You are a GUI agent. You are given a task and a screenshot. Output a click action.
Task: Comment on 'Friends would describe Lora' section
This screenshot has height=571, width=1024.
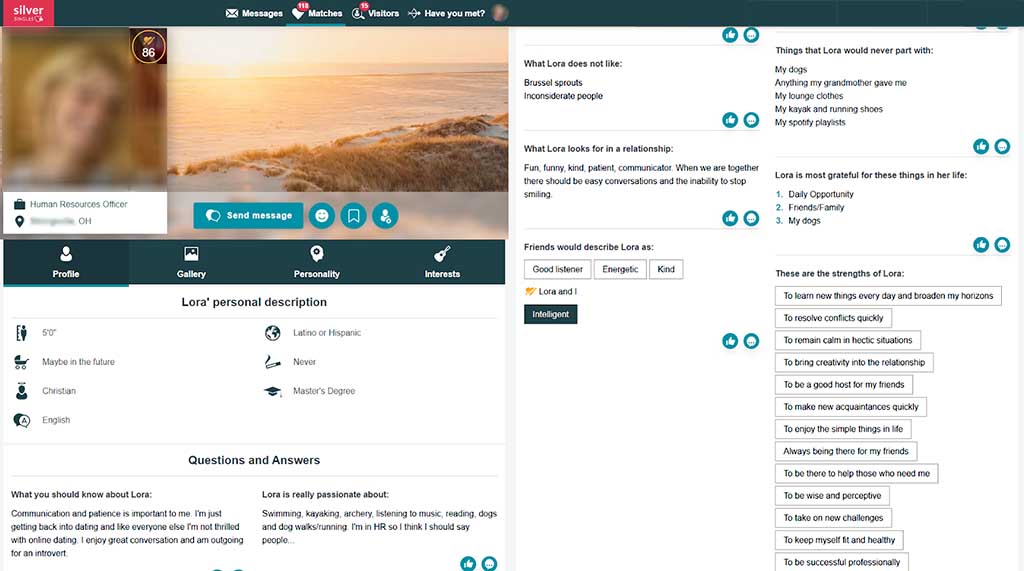tap(752, 341)
